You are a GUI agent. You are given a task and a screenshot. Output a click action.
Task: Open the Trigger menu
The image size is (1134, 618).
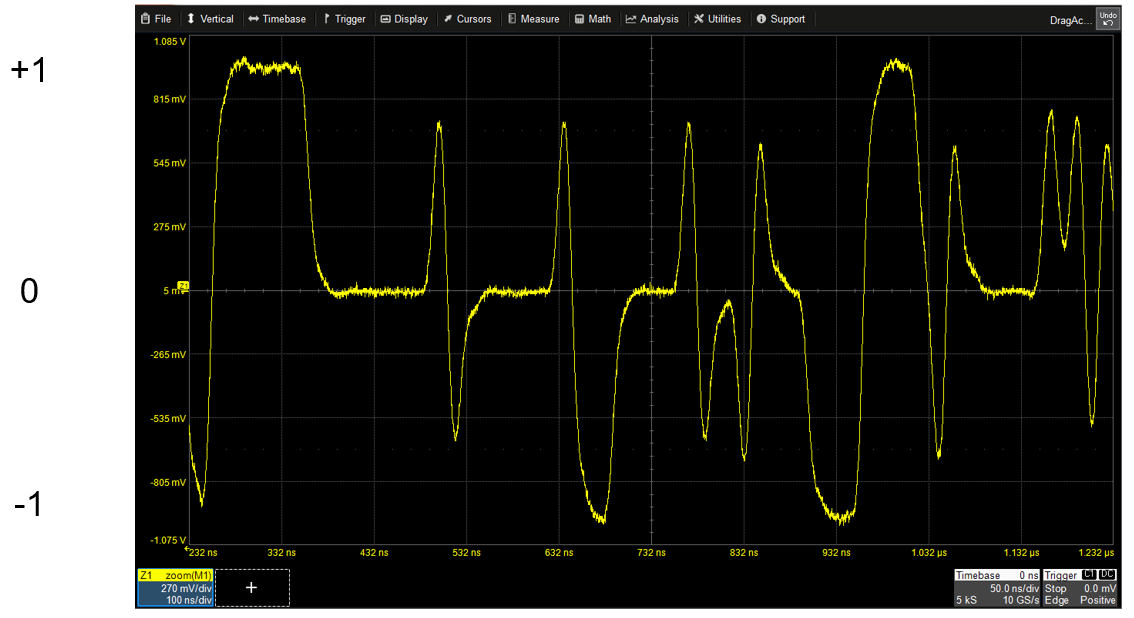(x=344, y=19)
